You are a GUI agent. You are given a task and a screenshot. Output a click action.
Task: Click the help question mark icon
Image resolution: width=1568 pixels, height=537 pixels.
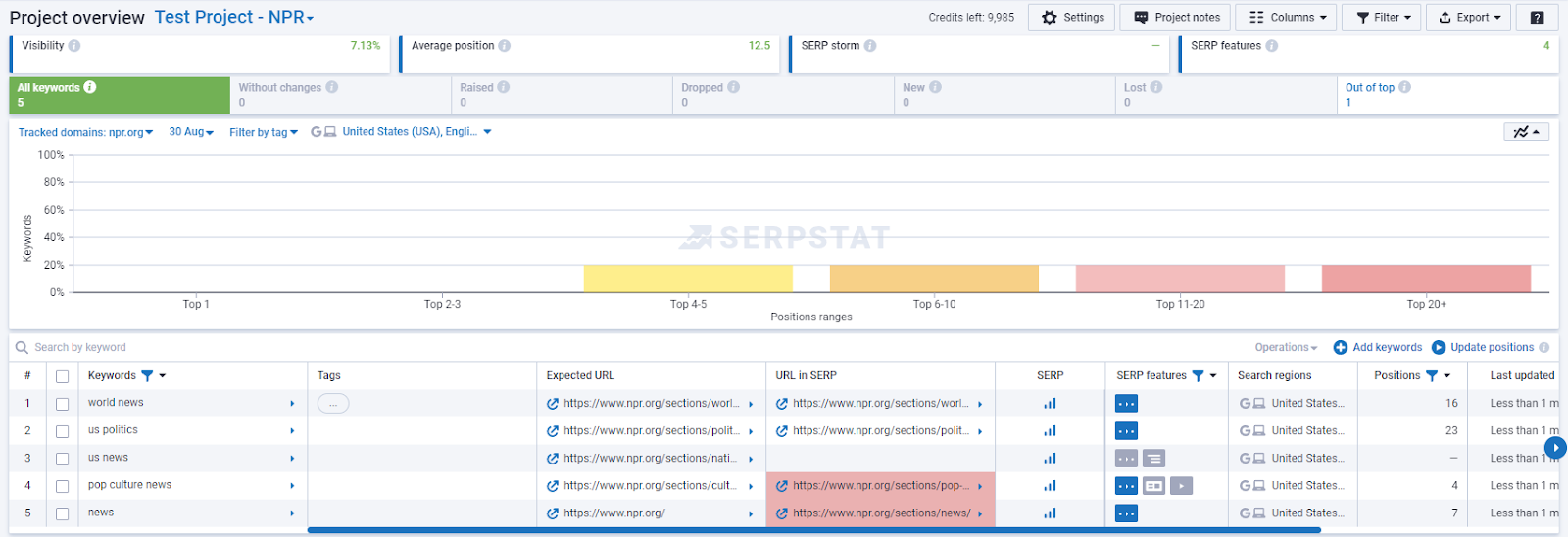[x=1537, y=18]
